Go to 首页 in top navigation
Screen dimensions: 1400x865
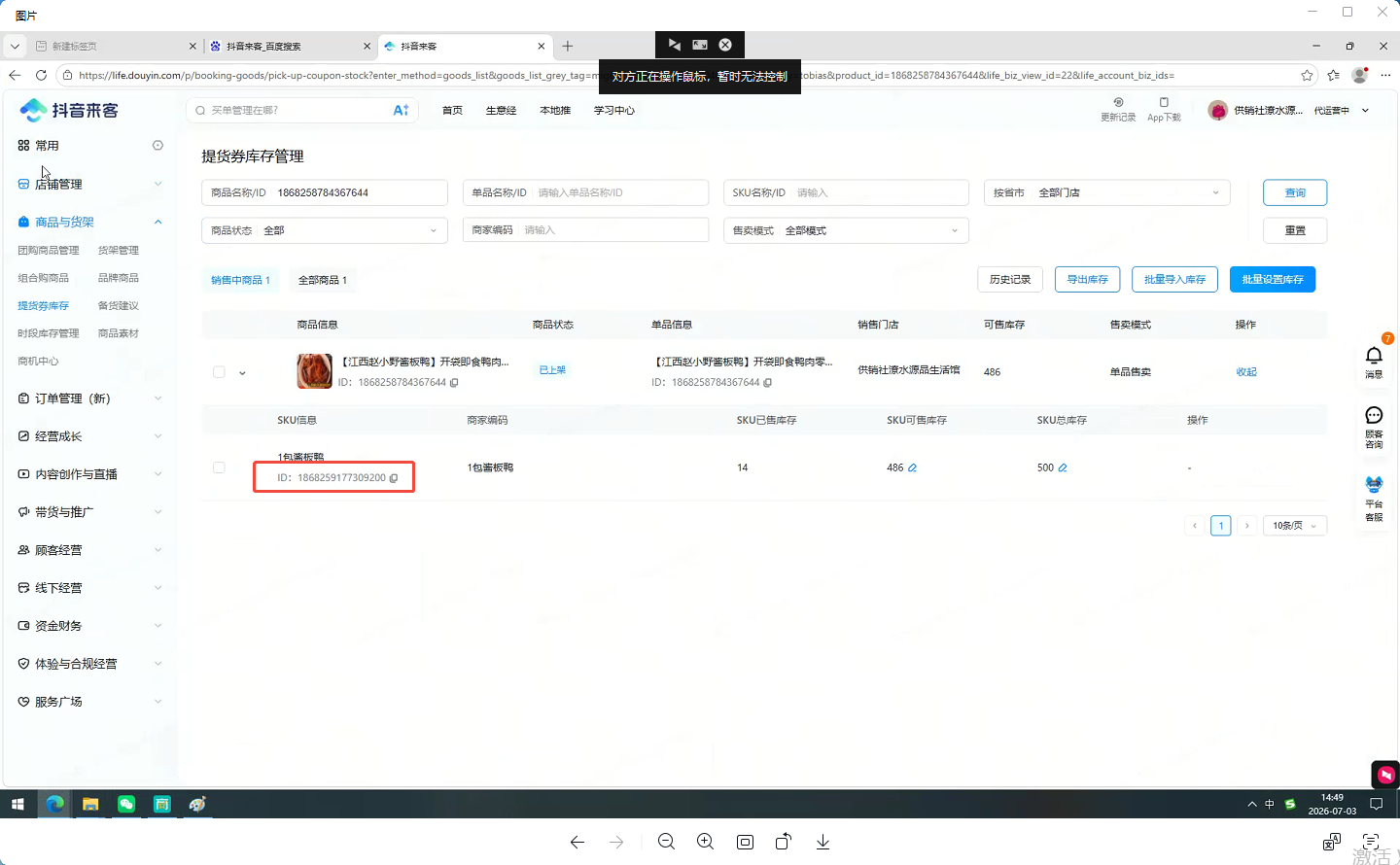click(452, 111)
